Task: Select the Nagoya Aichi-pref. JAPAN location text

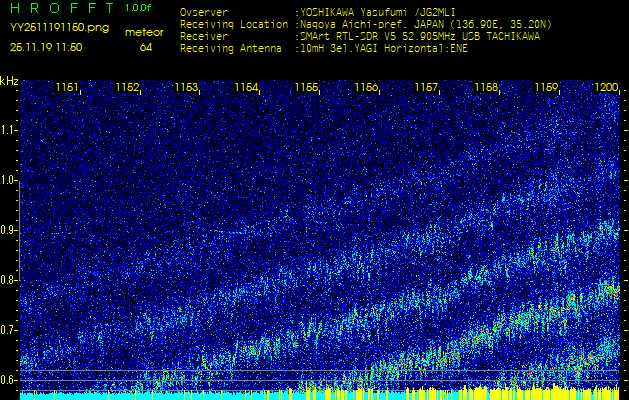Action: 426,25
